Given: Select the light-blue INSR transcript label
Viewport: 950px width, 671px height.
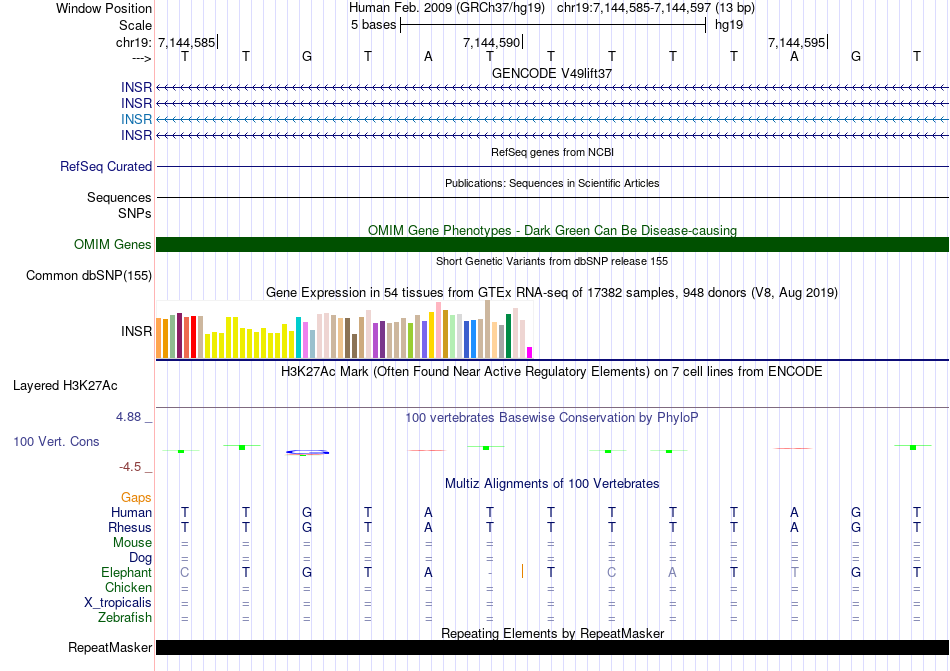Looking at the screenshot, I should point(136,119).
